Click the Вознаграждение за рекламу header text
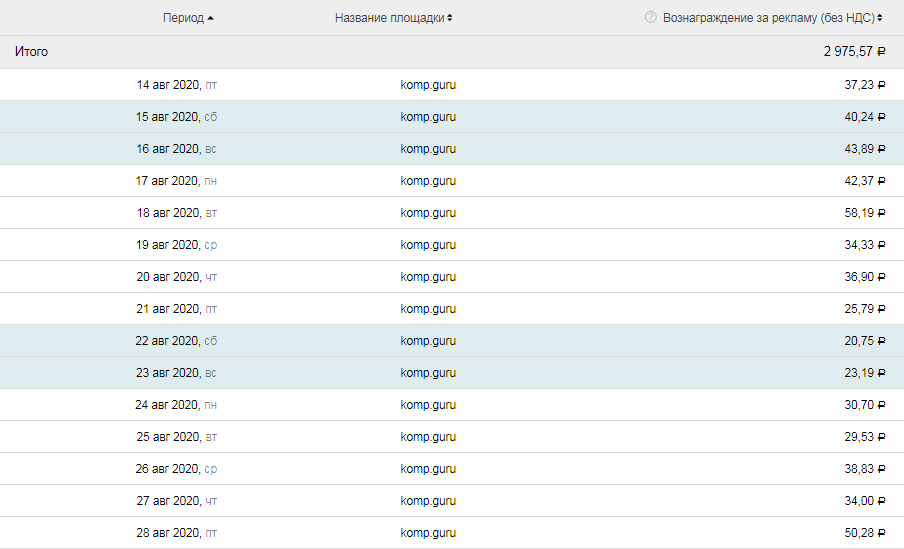 coord(768,18)
